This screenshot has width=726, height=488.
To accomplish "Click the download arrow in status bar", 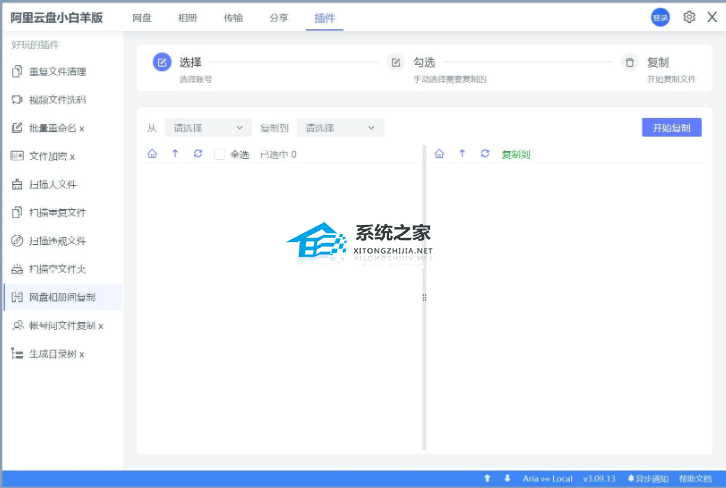I will tap(507, 478).
